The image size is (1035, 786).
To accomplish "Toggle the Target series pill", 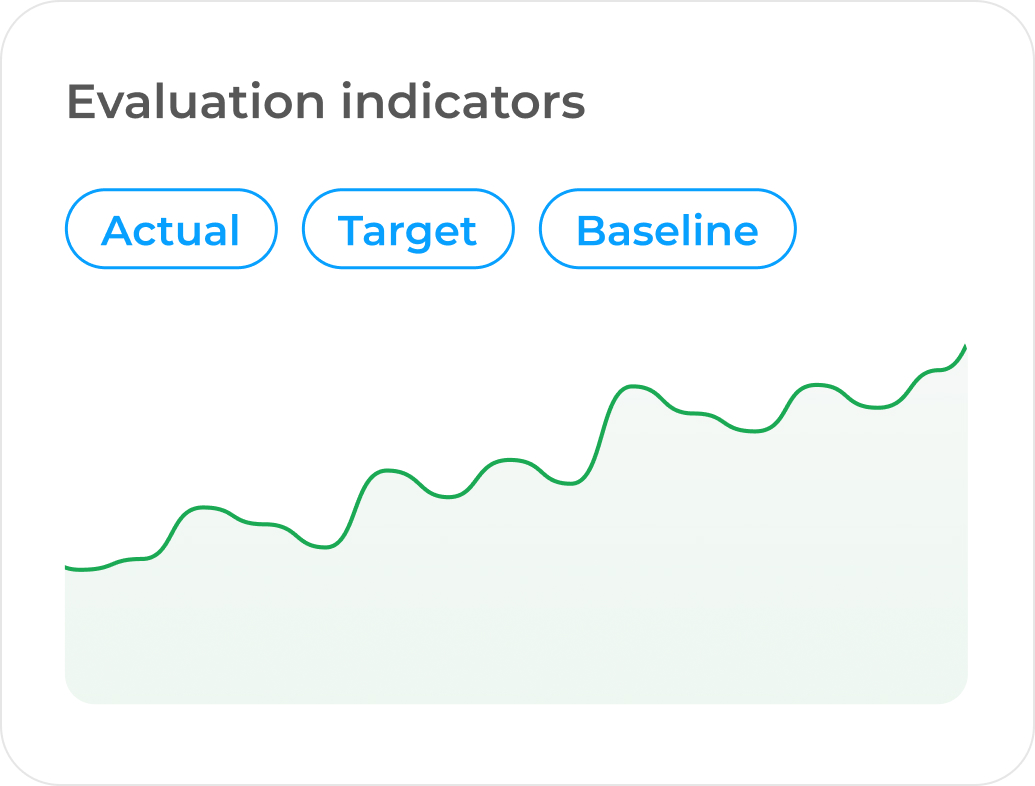I will click(408, 229).
